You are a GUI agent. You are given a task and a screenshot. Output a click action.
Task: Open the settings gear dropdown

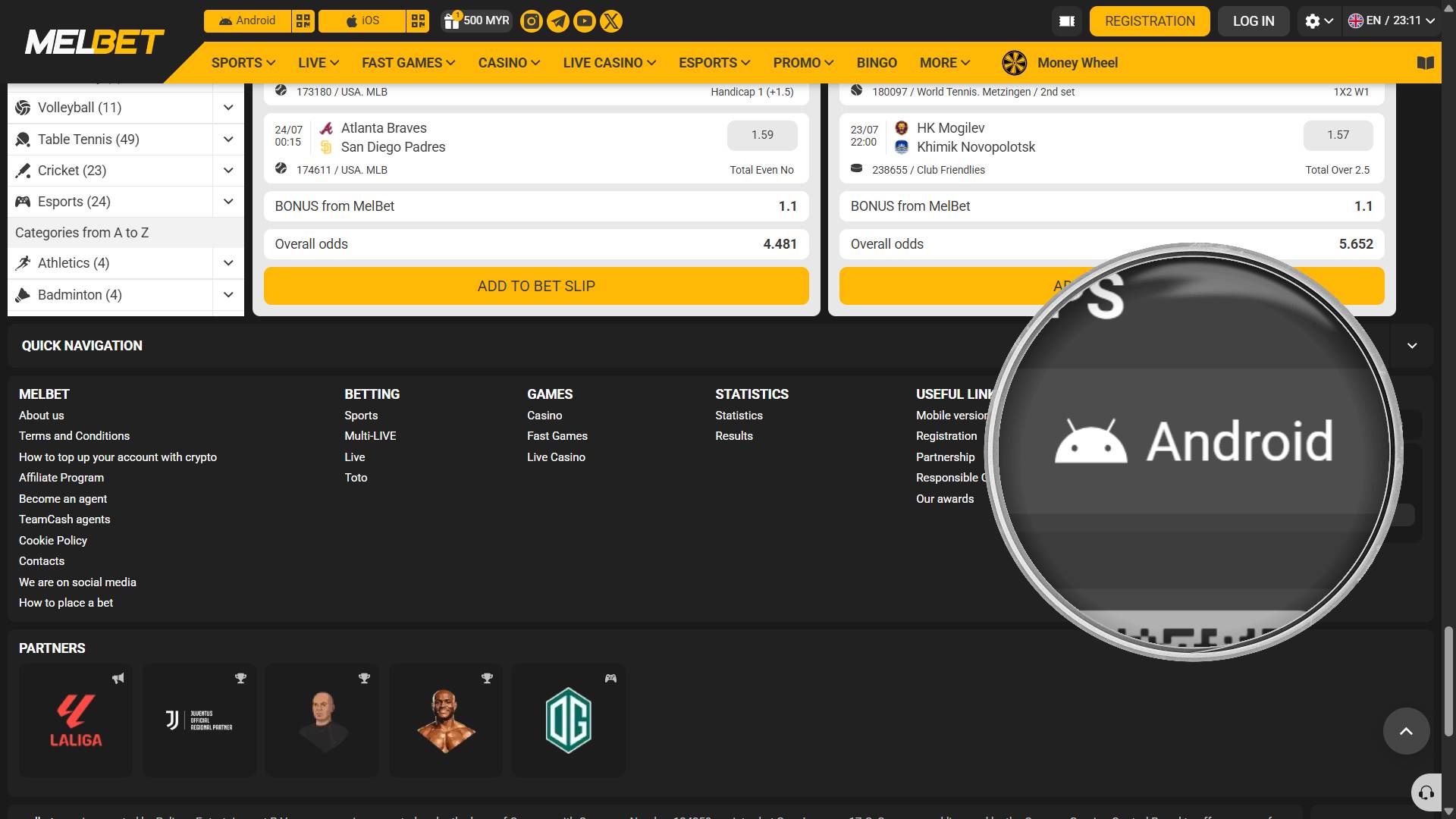(1319, 21)
